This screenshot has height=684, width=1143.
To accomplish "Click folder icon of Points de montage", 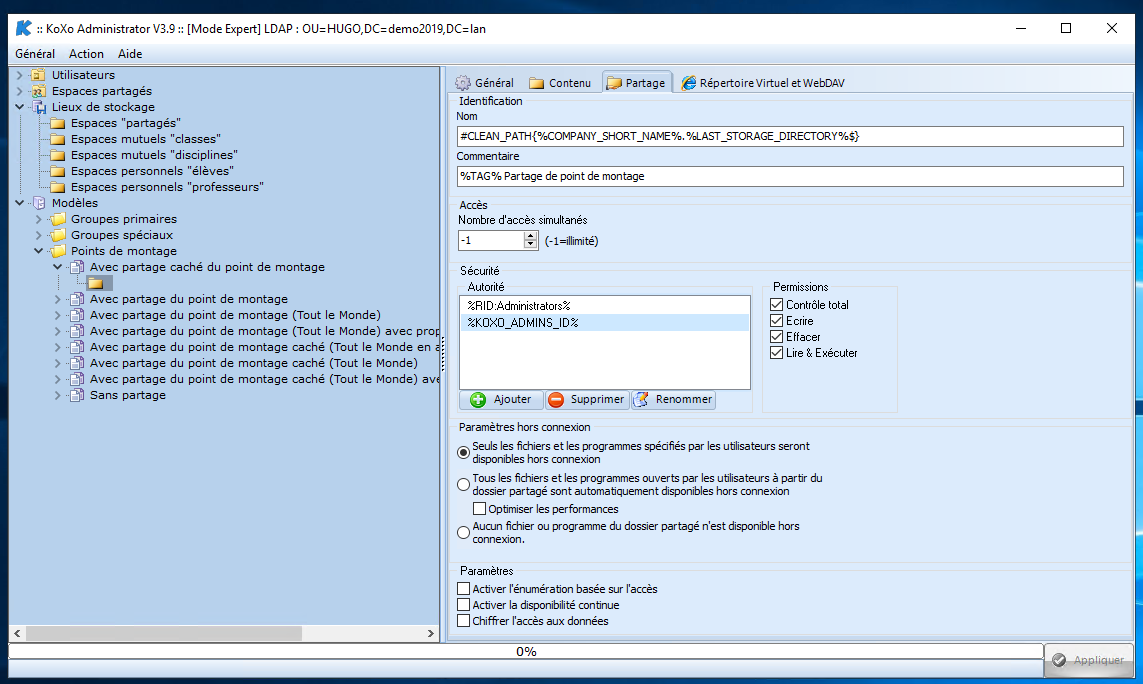I will click(58, 251).
